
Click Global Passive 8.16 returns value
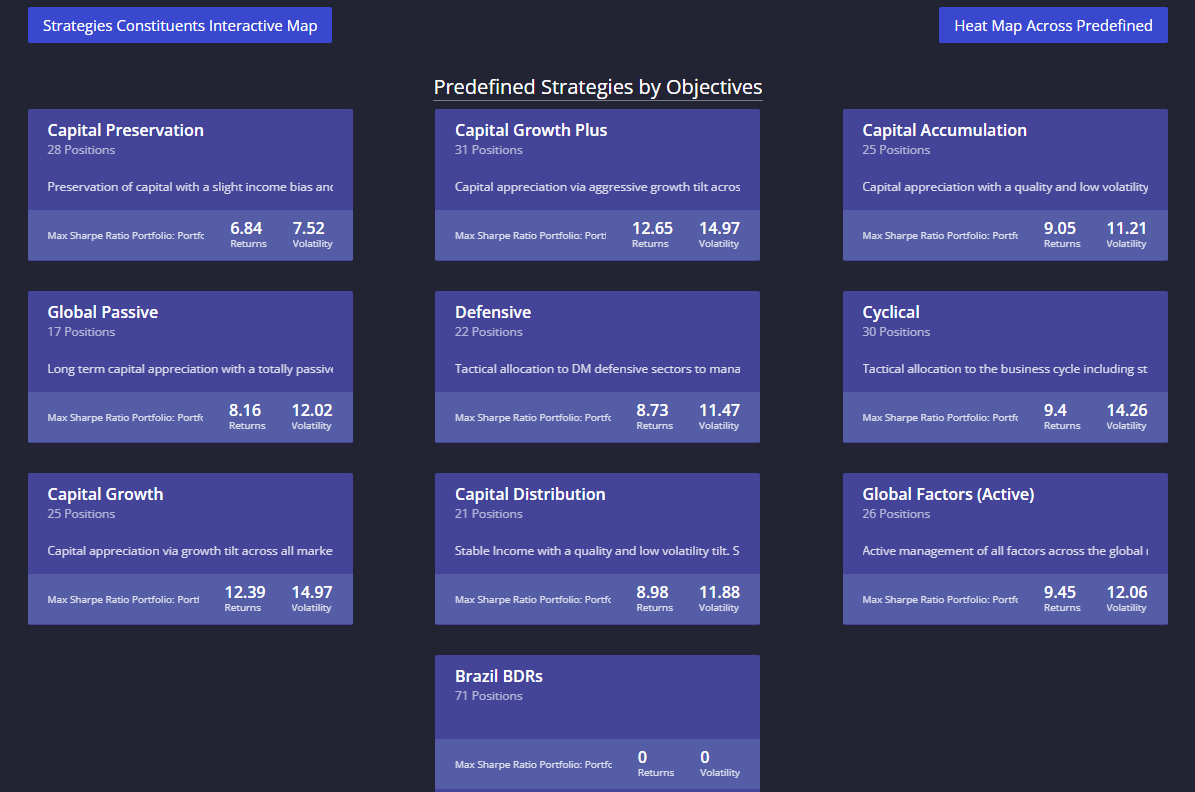[245, 410]
